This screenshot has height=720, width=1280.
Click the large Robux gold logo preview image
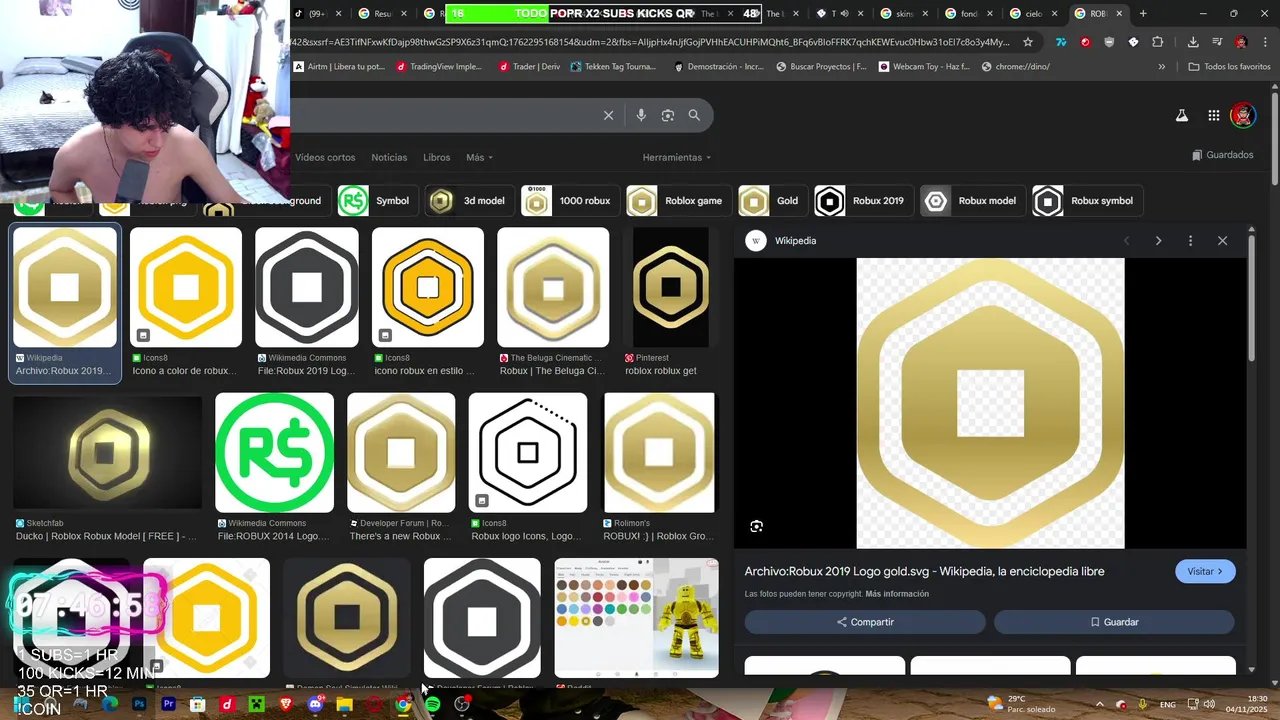990,403
